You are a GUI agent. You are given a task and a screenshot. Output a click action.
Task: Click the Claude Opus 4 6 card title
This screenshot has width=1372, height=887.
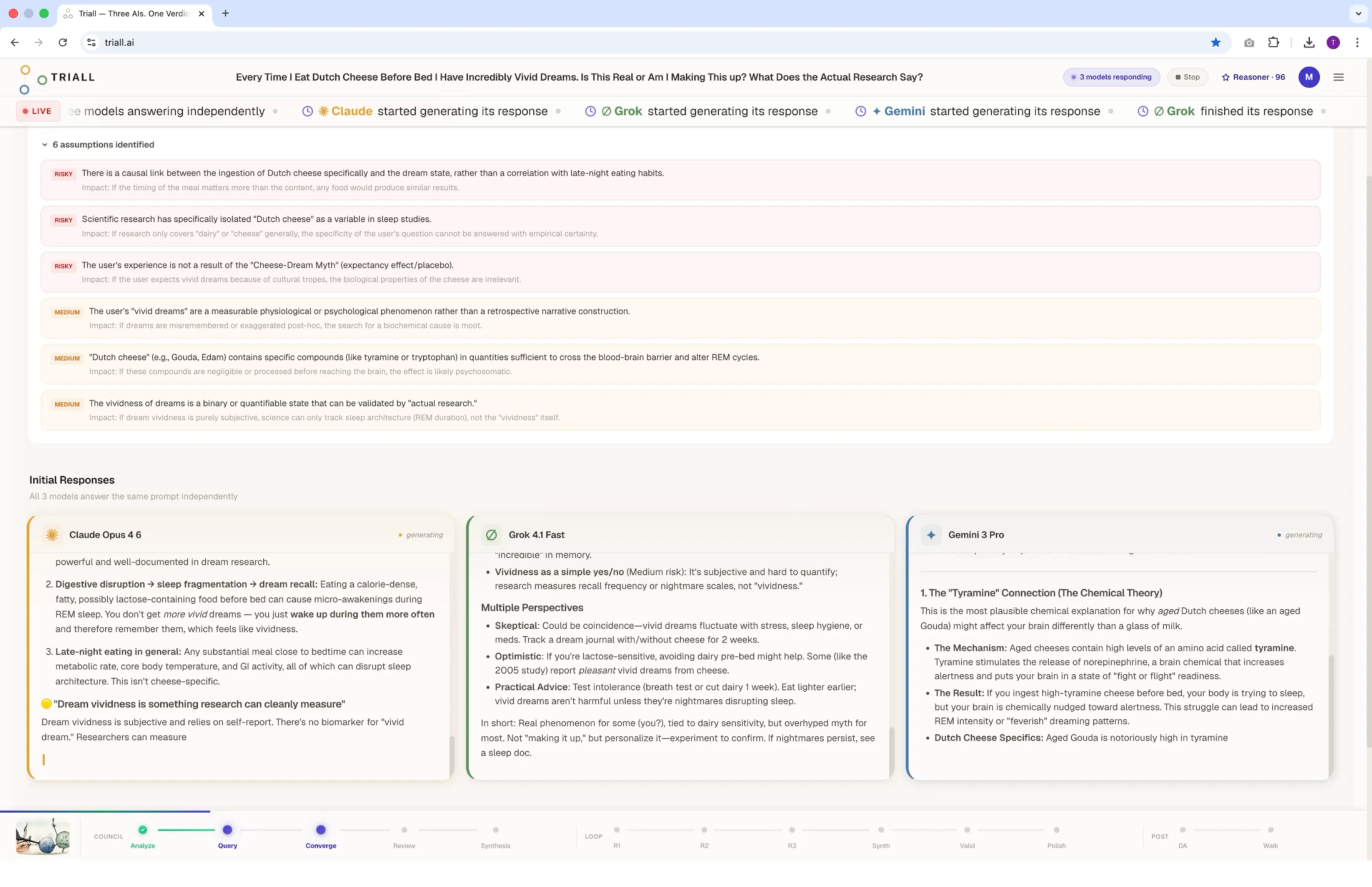click(x=105, y=535)
